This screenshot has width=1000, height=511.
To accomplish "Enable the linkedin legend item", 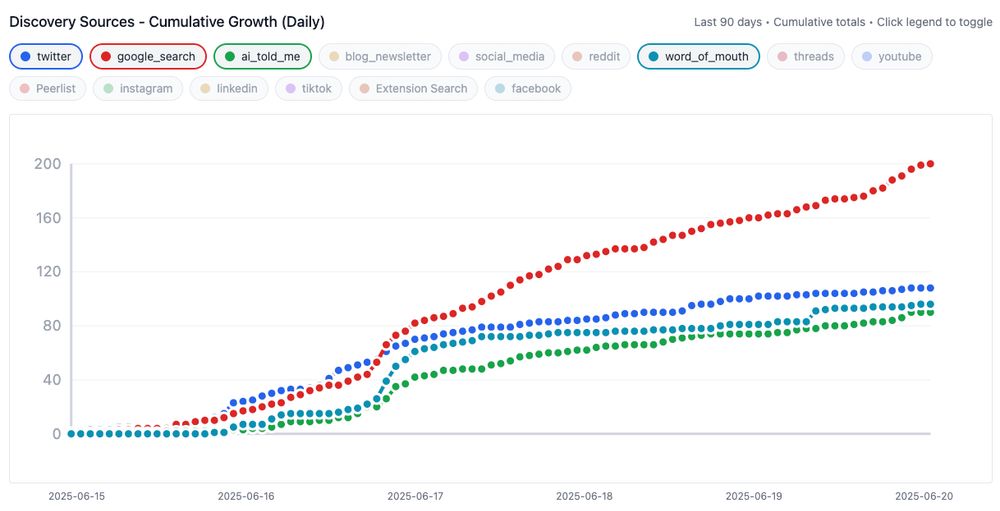I will click(x=229, y=89).
